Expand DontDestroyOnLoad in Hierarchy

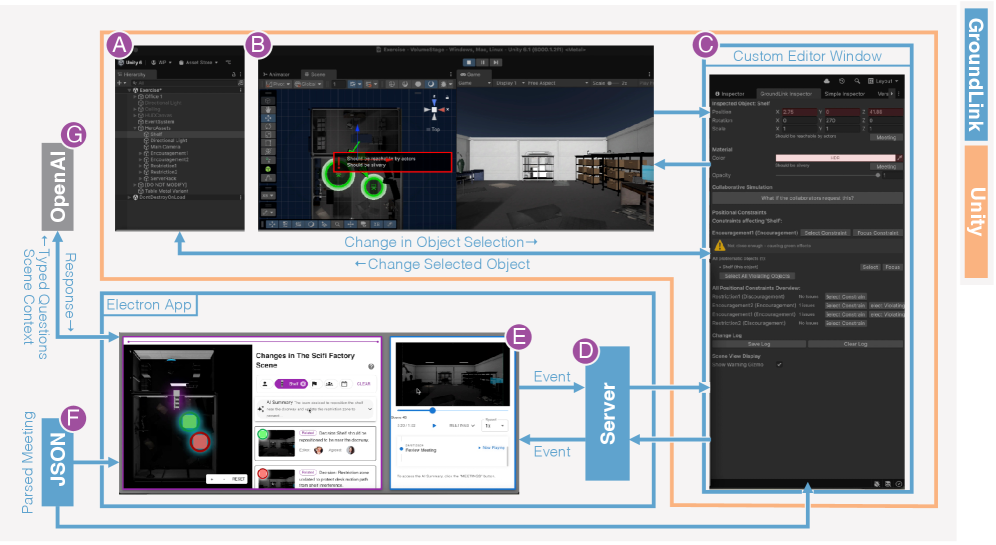130,197
